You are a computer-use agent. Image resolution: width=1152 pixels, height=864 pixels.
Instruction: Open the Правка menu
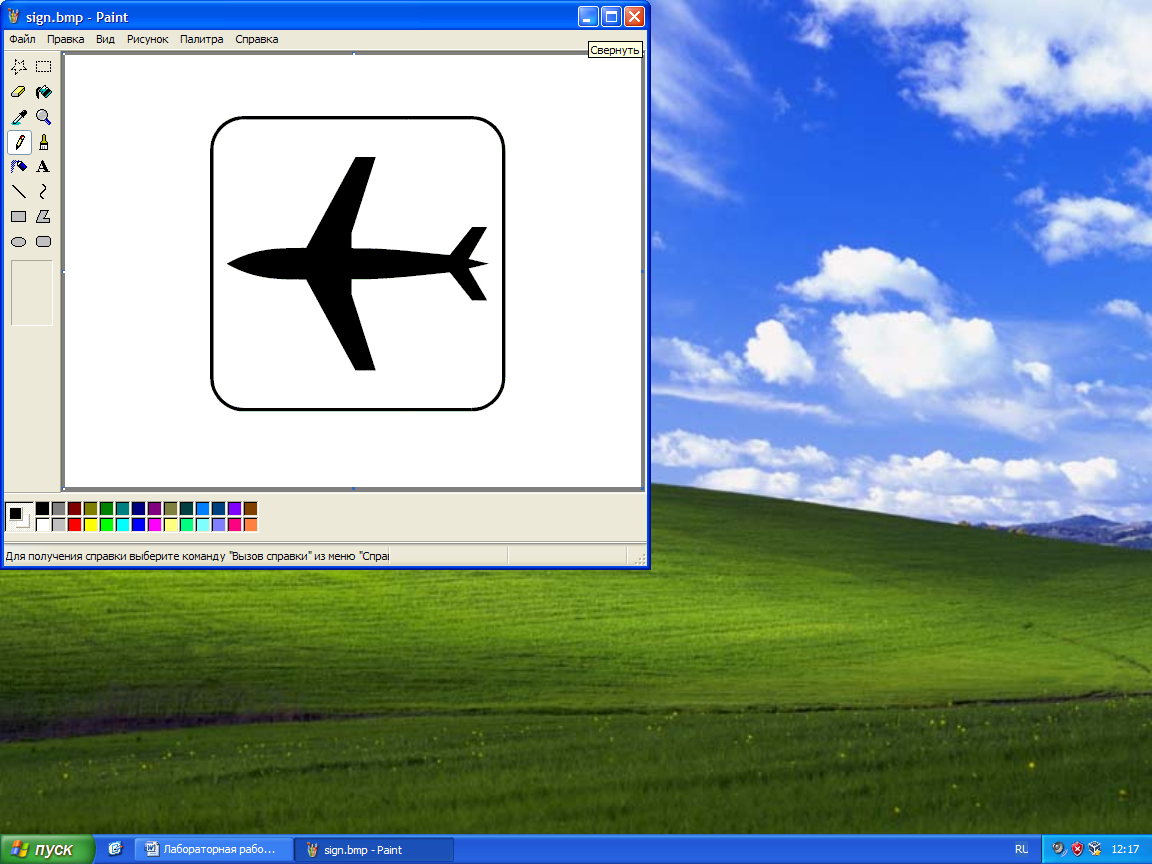pyautogui.click(x=65, y=39)
